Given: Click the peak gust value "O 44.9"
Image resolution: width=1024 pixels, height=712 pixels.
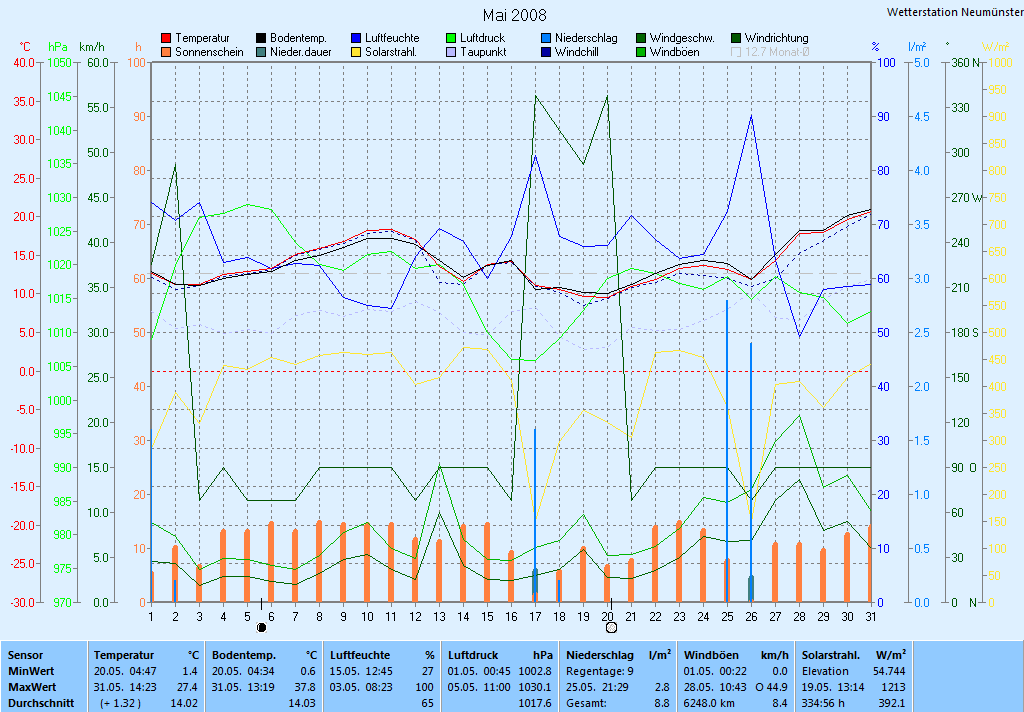Looking at the screenshot, I should [x=771, y=687].
